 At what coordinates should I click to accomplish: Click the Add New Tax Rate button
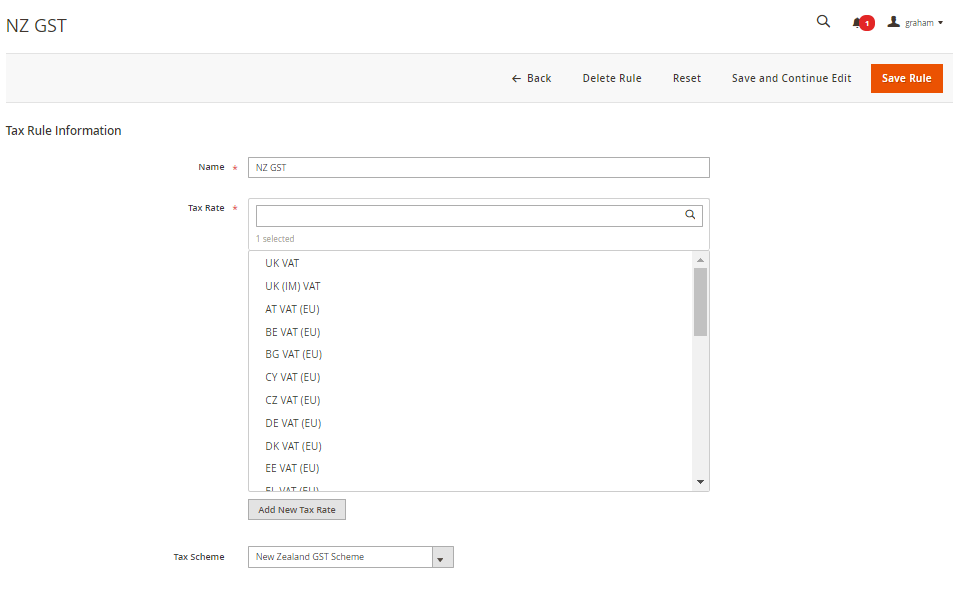(x=297, y=510)
